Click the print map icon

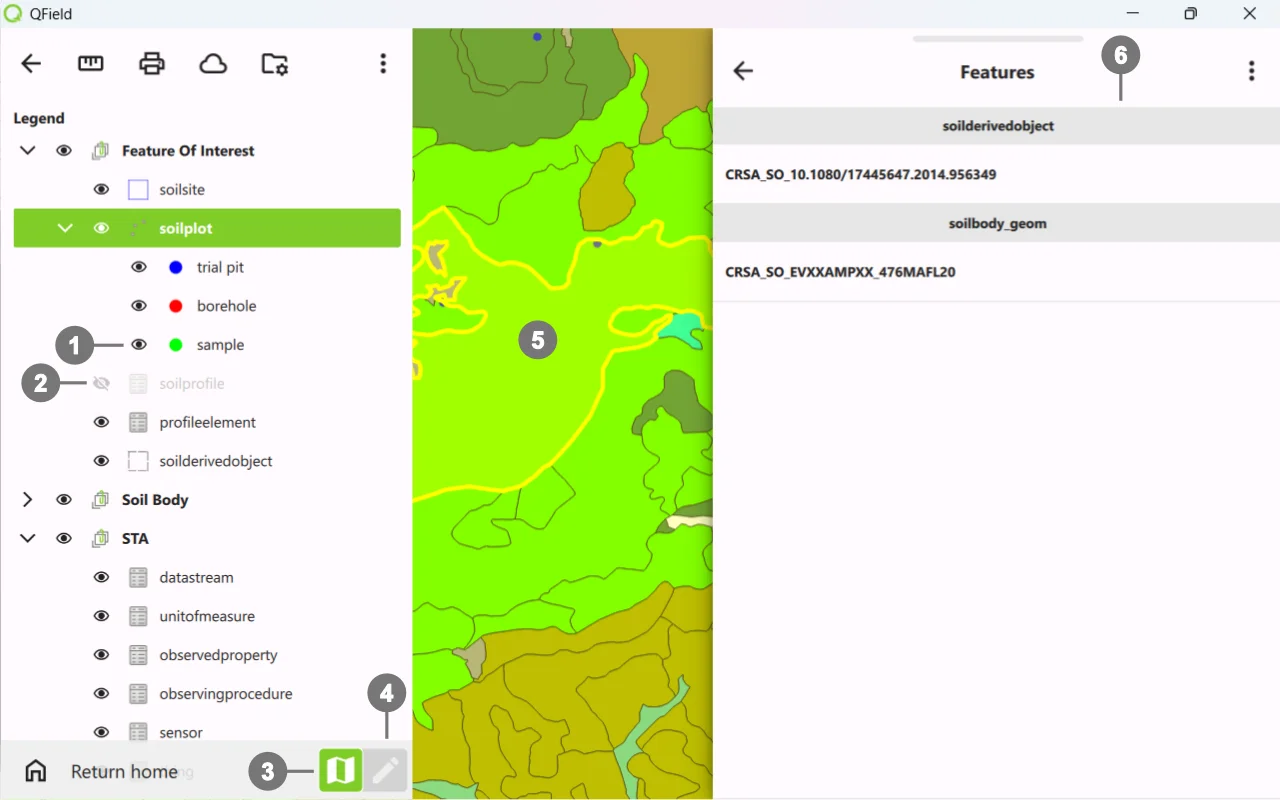pos(152,64)
